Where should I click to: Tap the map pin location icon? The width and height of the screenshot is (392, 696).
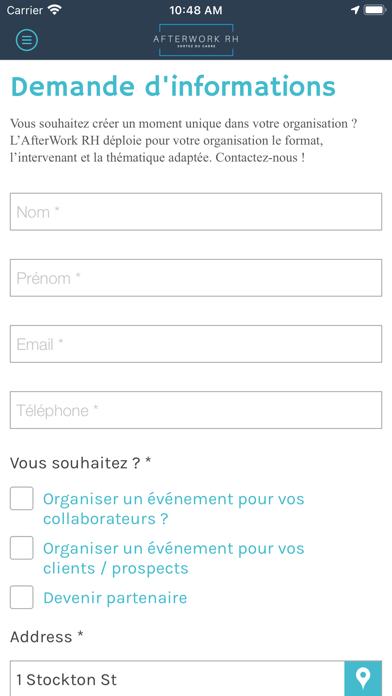[363, 679]
